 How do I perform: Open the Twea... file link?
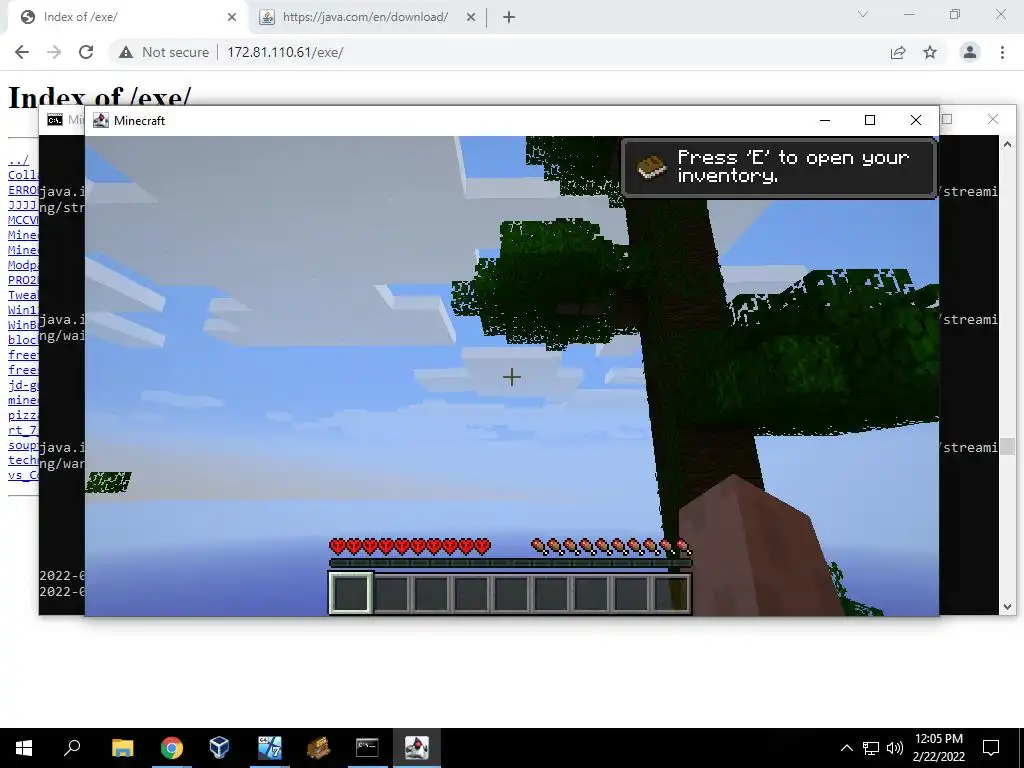23,295
